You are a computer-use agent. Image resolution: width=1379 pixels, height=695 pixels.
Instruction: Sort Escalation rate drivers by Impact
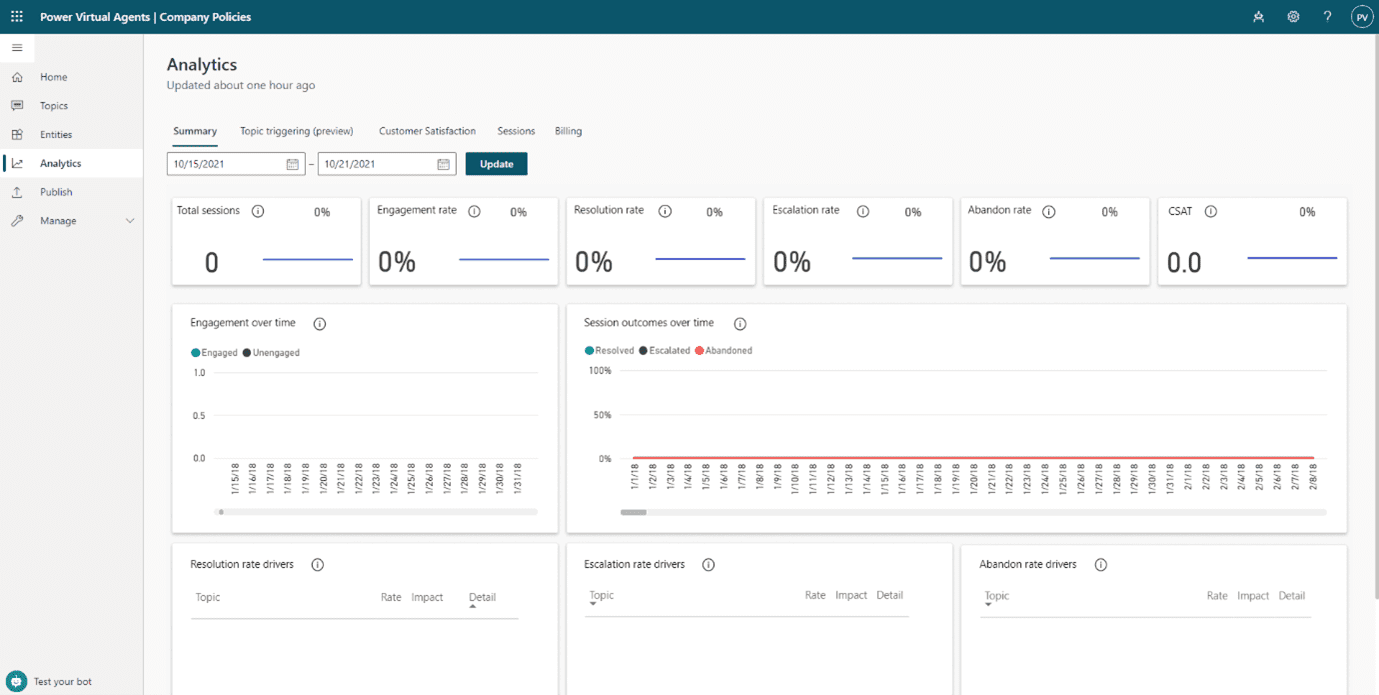[851, 595]
